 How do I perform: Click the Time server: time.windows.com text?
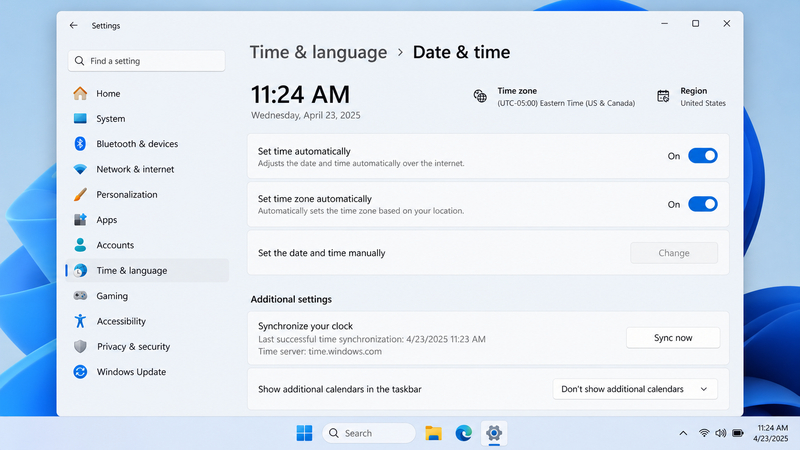320,352
